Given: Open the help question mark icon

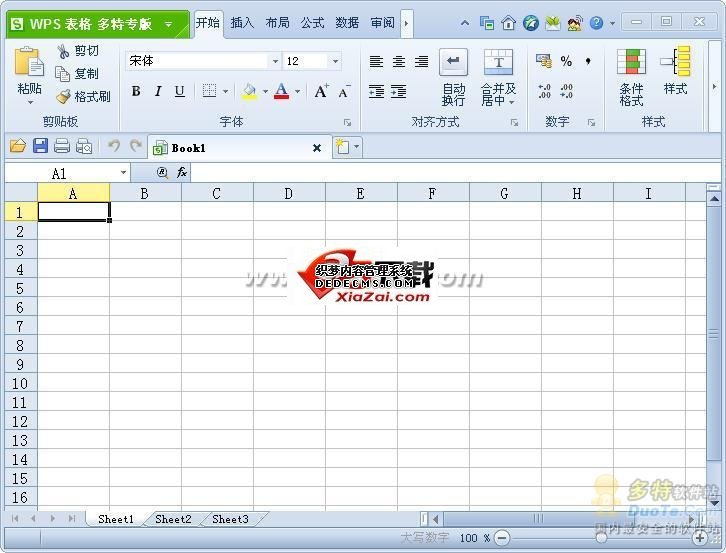Looking at the screenshot, I should (596, 23).
